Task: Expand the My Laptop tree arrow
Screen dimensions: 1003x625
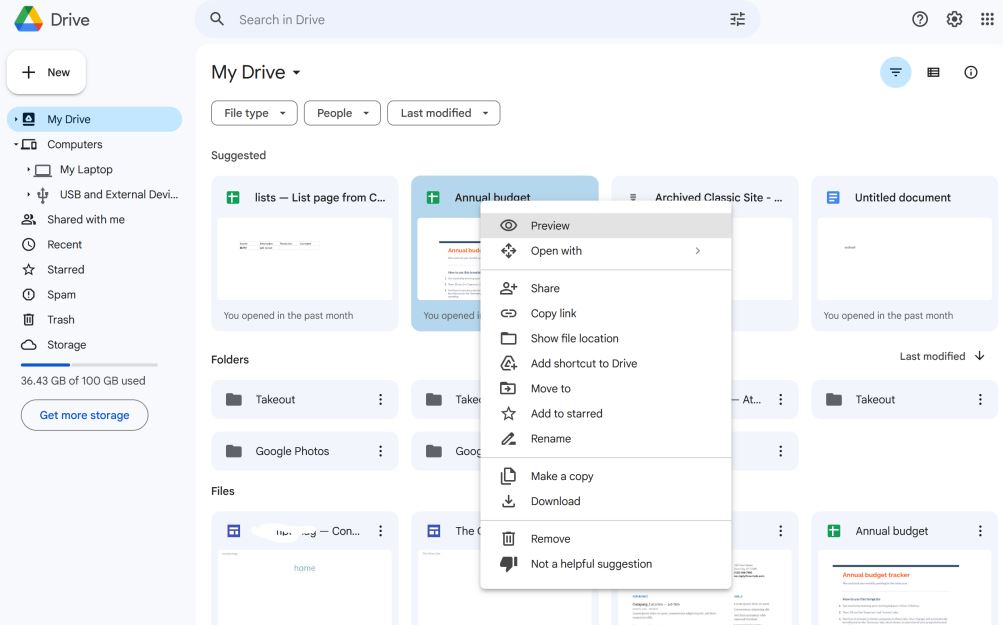Action: click(28, 170)
